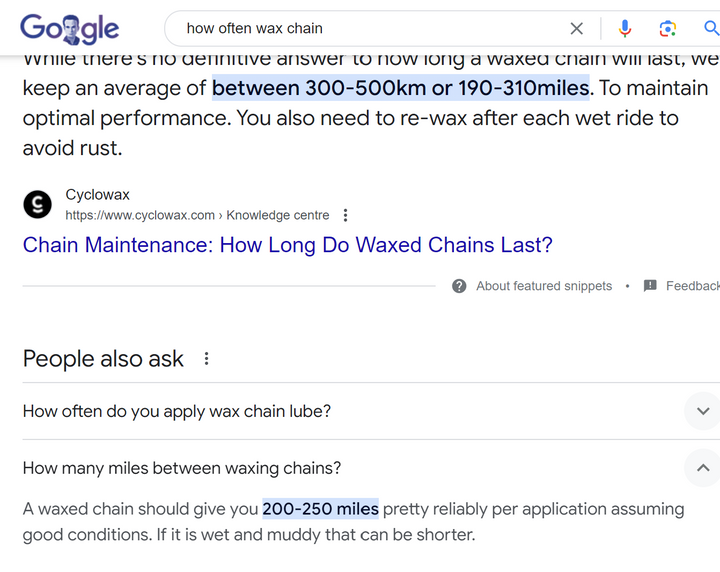The width and height of the screenshot is (720, 572).
Task: Open People also ask options menu
Action: pyautogui.click(x=207, y=359)
